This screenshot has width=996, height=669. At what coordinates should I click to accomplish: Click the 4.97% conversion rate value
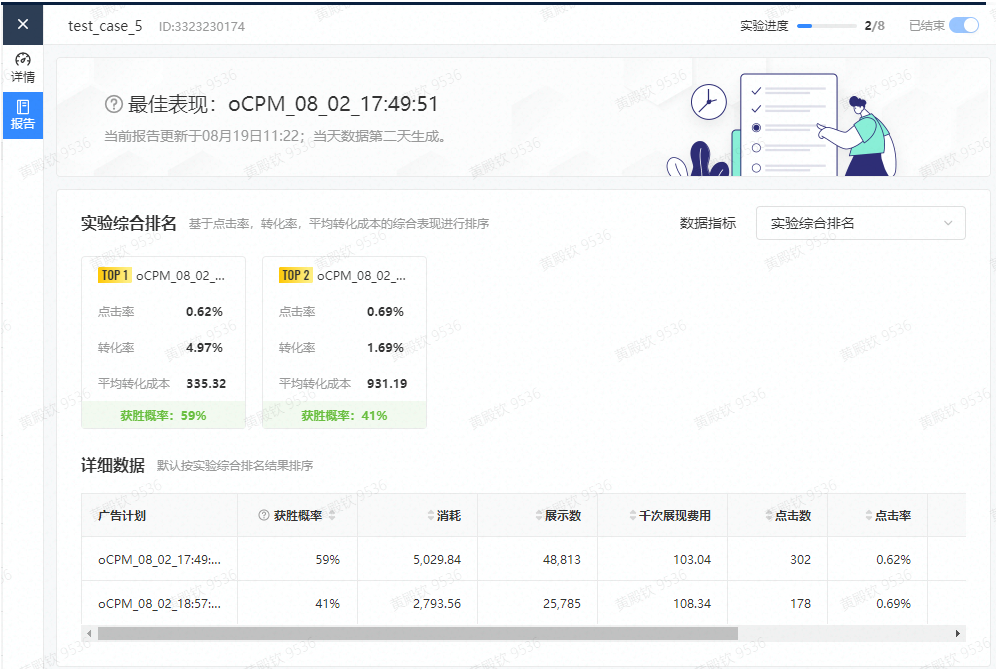(204, 348)
